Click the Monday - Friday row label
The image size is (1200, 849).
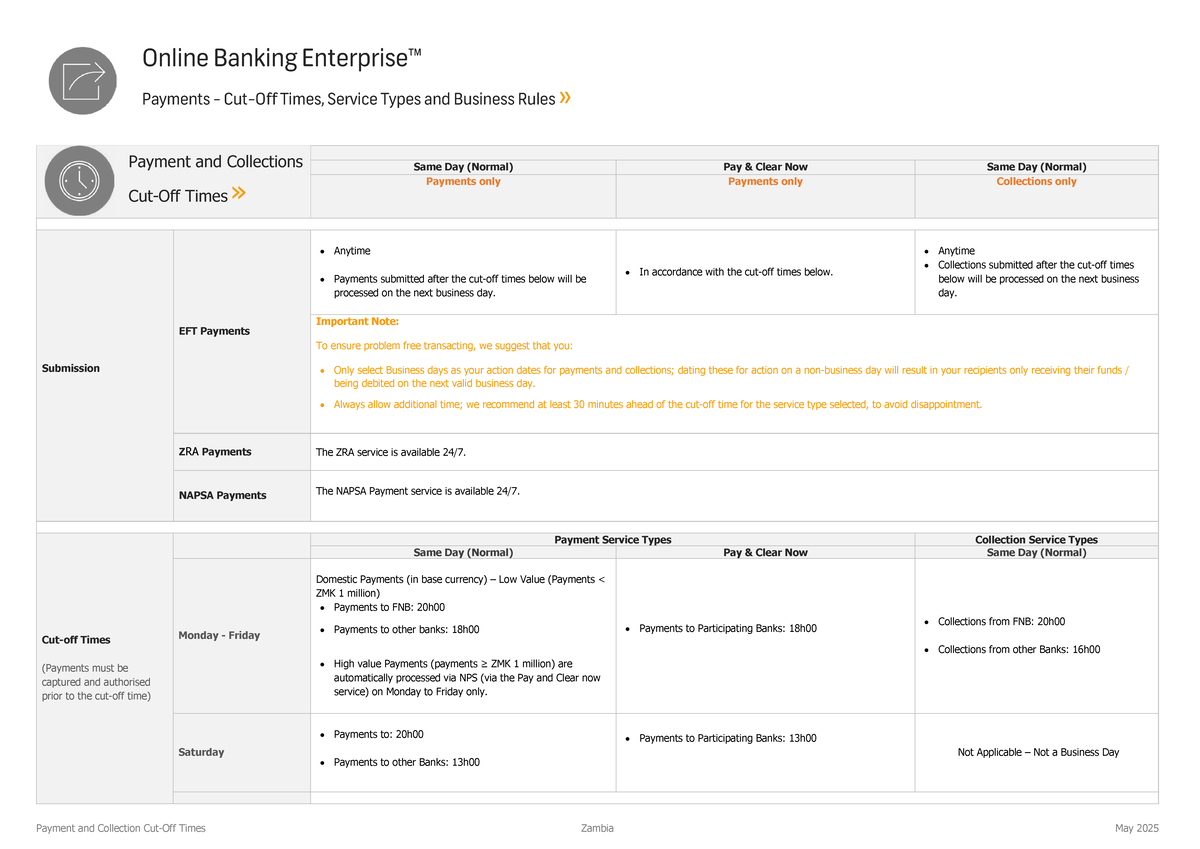(219, 636)
